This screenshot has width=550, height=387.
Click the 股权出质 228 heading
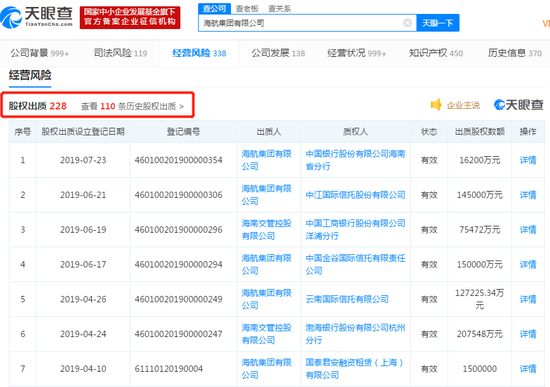coord(38,106)
